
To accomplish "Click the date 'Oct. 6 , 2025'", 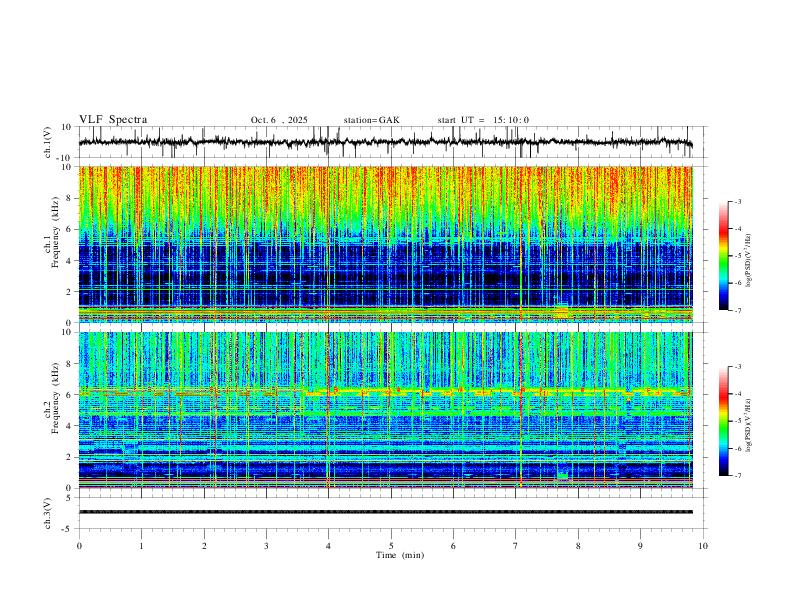I will [x=279, y=120].
